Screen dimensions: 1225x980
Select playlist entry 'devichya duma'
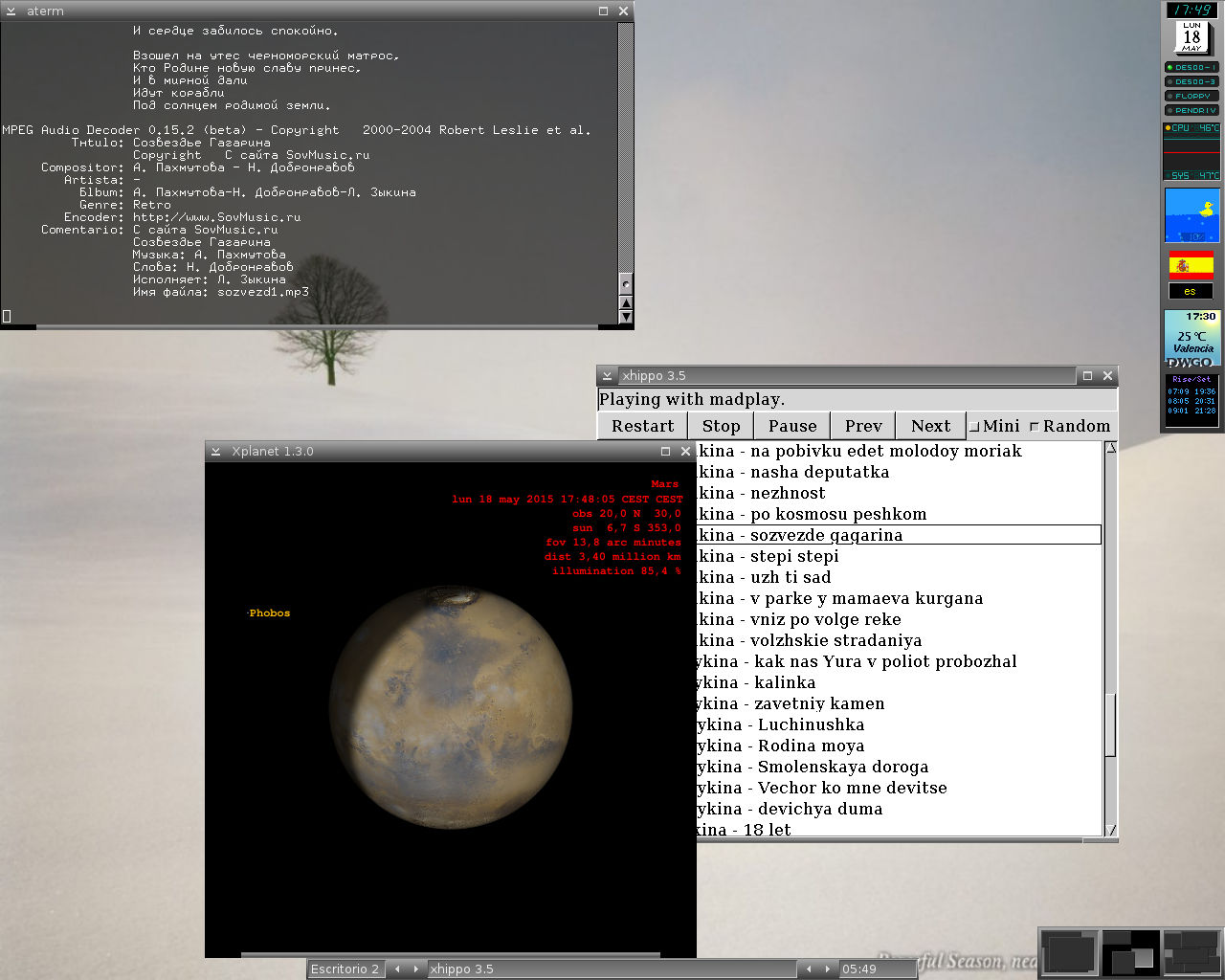pyautogui.click(x=899, y=809)
